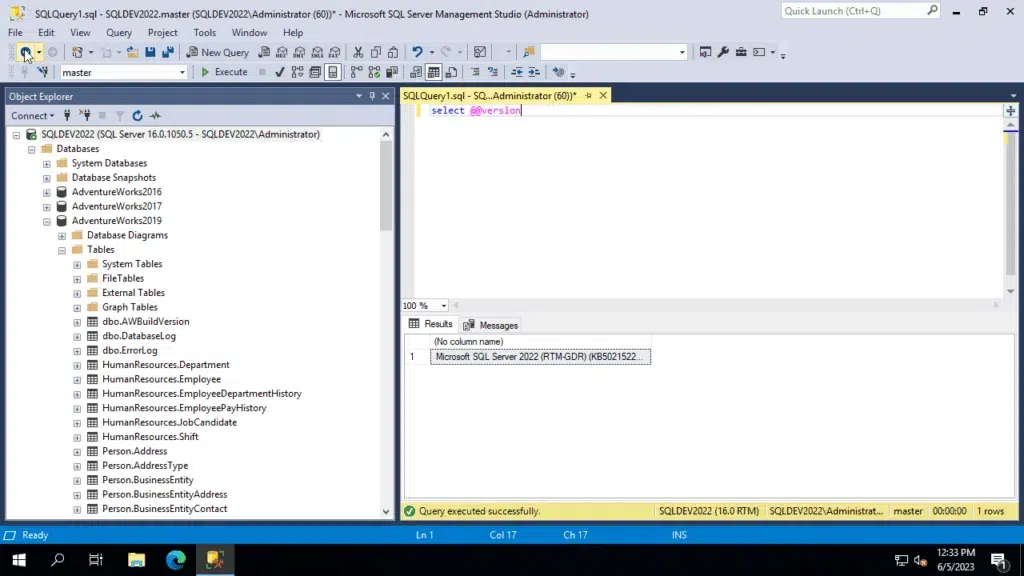Expand the AdventureWorks2016 database node
This screenshot has width=1024, height=576.
tap(46, 193)
